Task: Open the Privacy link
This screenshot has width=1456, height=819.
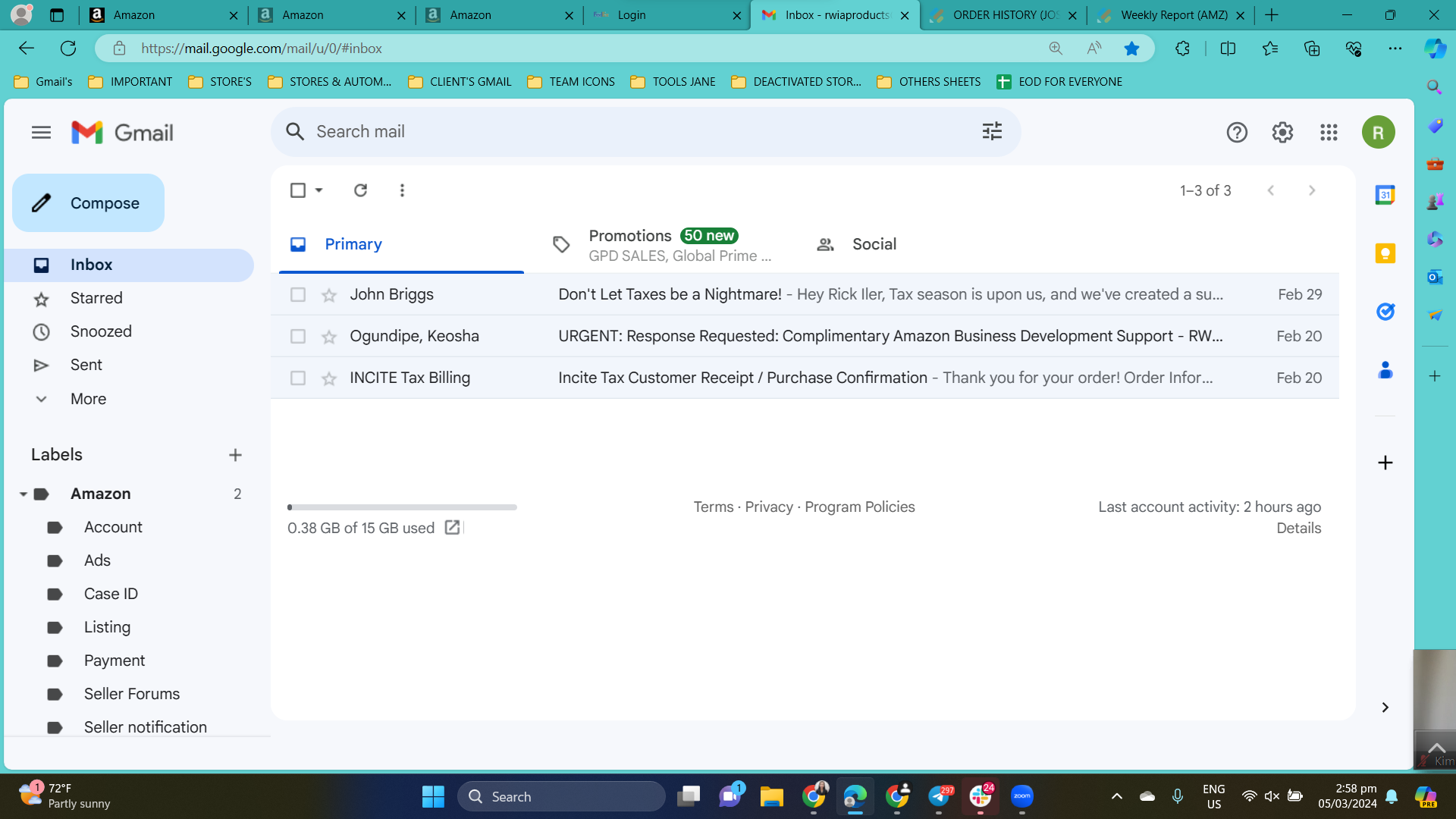Action: [768, 507]
